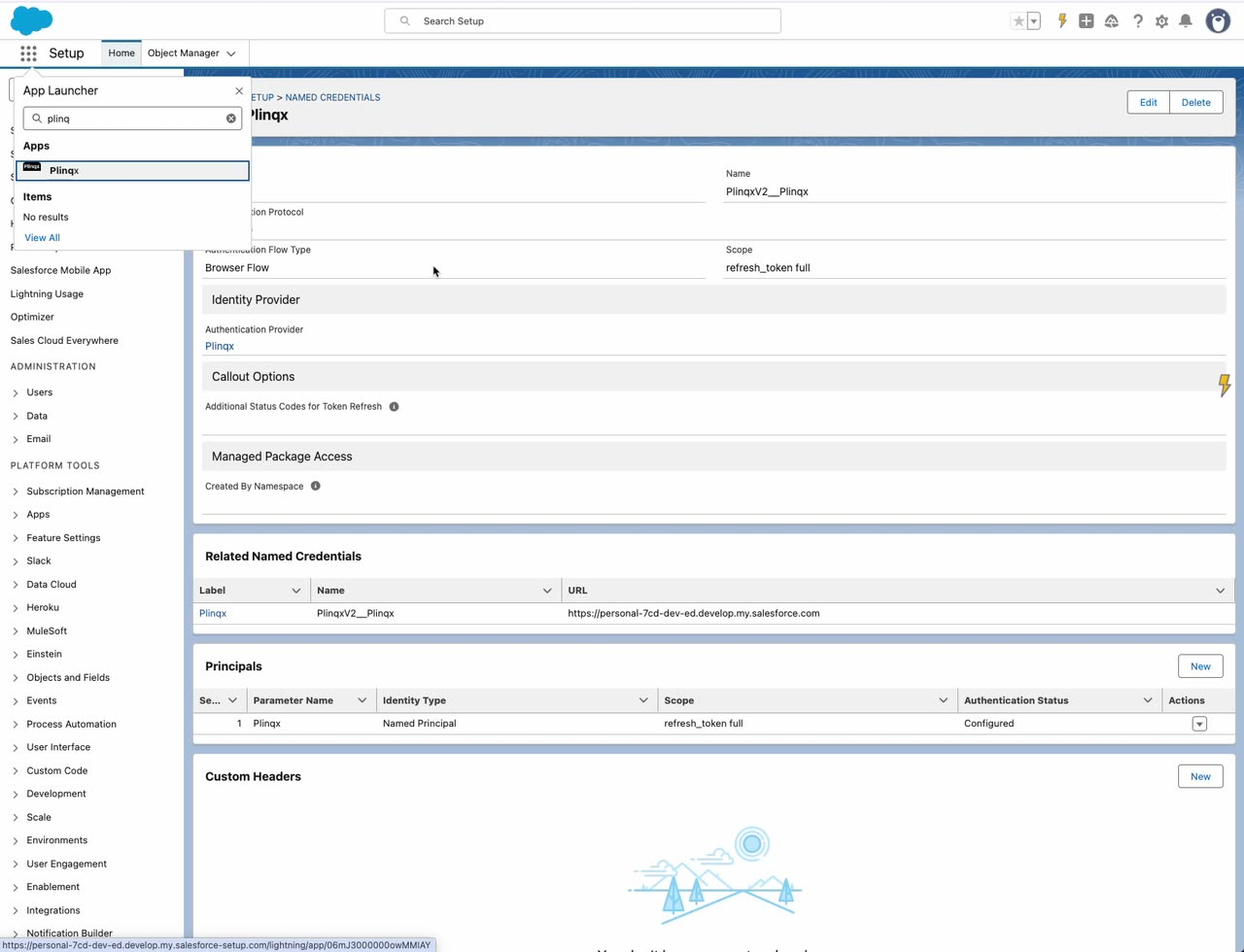Click the Named Credentials breadcrumb link

tap(332, 97)
